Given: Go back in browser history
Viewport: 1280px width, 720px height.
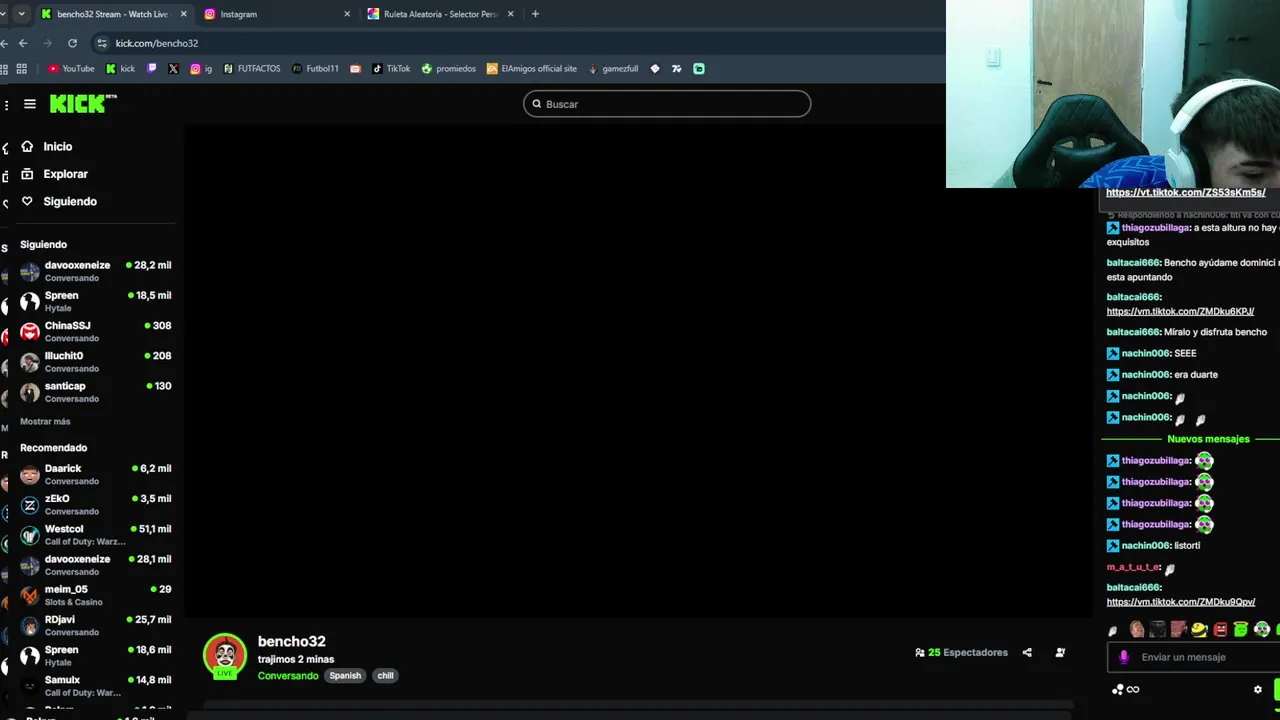Looking at the screenshot, I should (23, 43).
